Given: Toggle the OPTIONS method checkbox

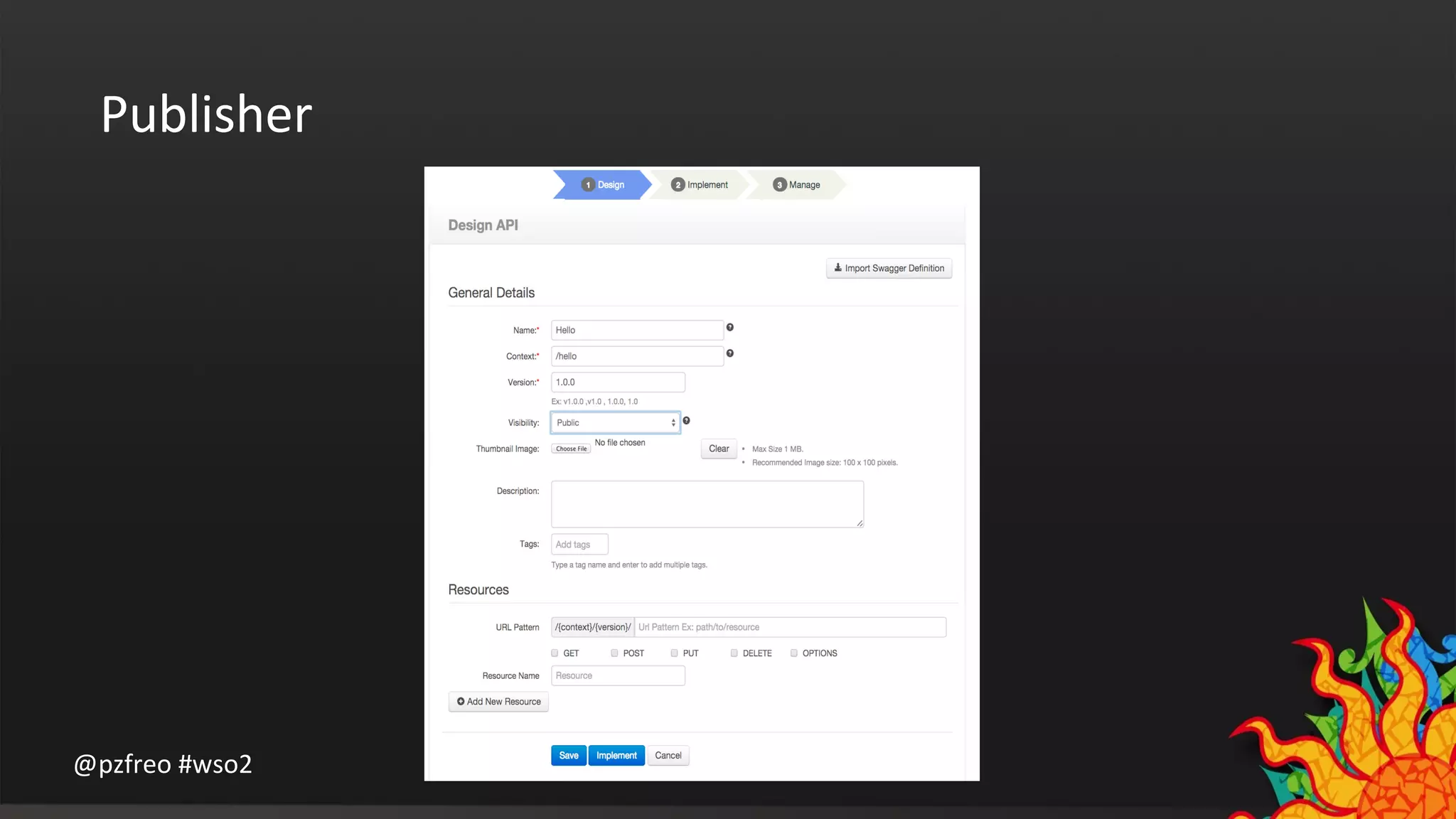Looking at the screenshot, I should pos(793,653).
